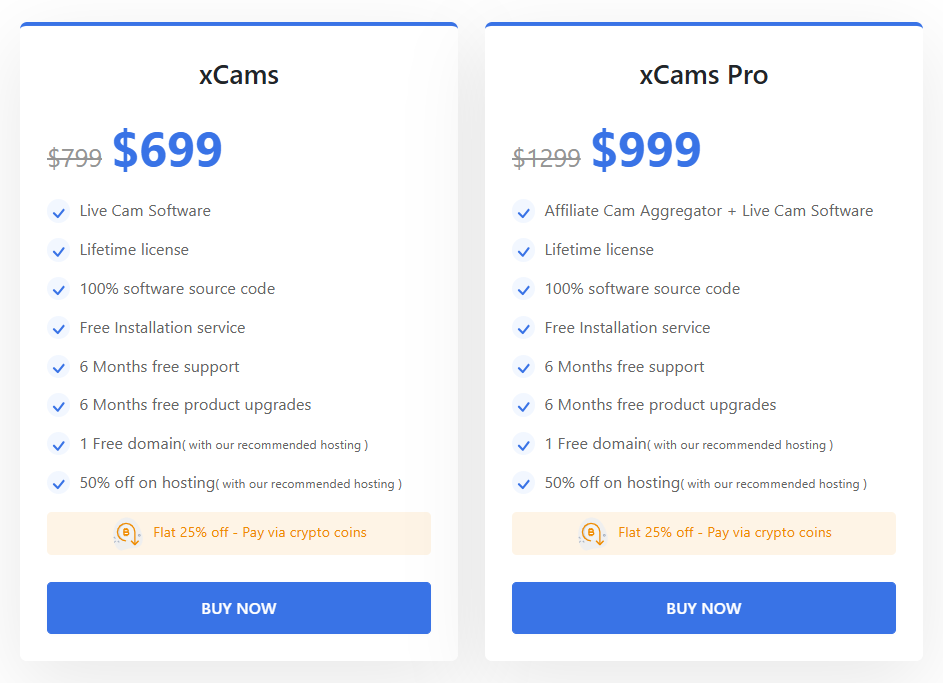Screen dimensions: 943x683
Task: Click the checkmark by xCams Free Installation service
Action: pos(58,328)
